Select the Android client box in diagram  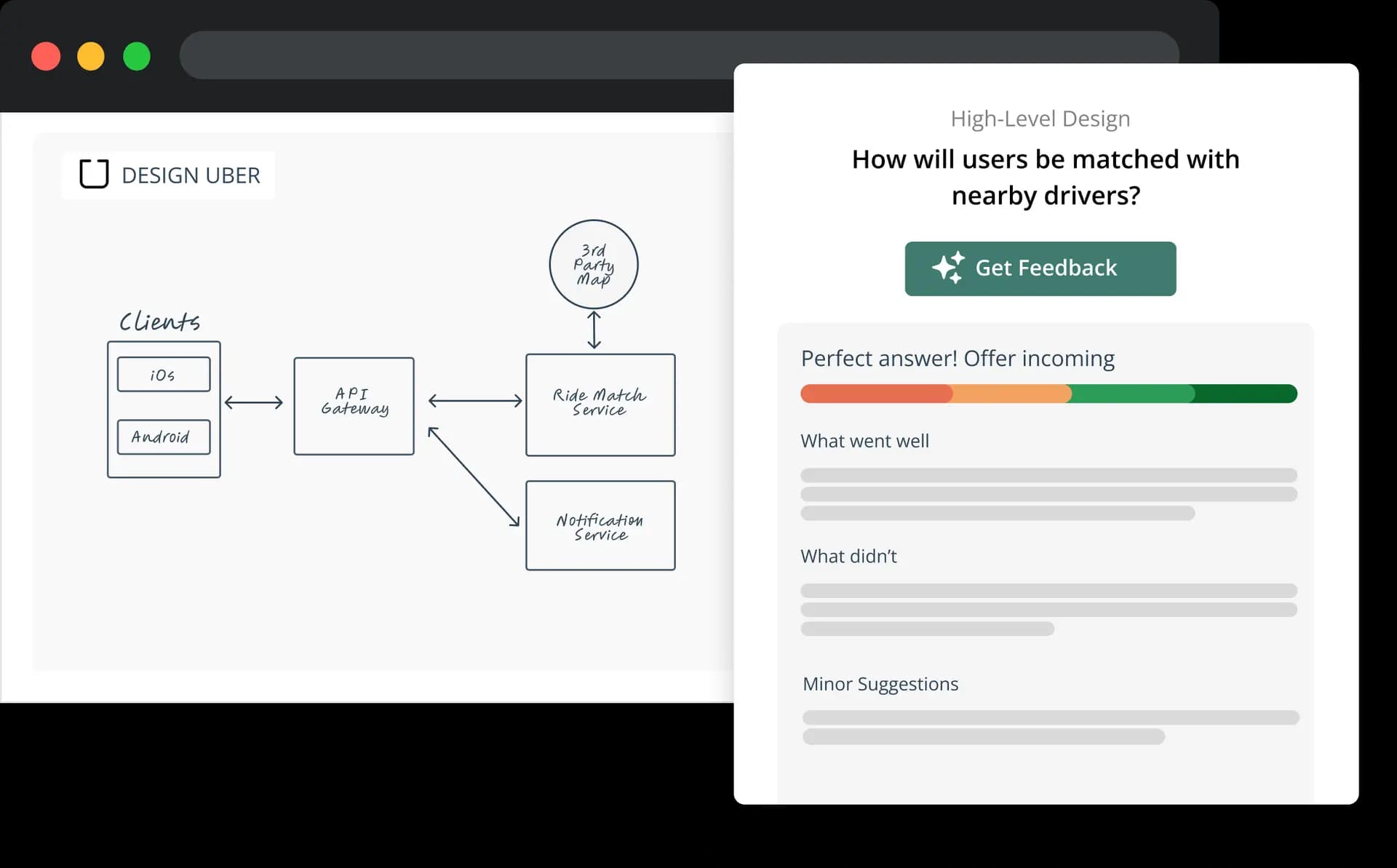164,437
